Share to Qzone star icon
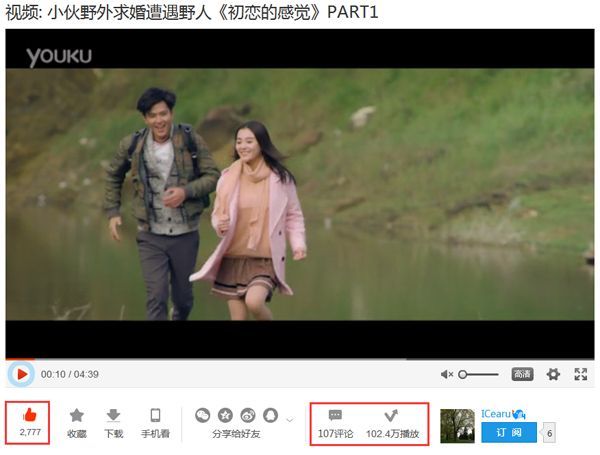The width and height of the screenshot is (600, 455). 225,415
